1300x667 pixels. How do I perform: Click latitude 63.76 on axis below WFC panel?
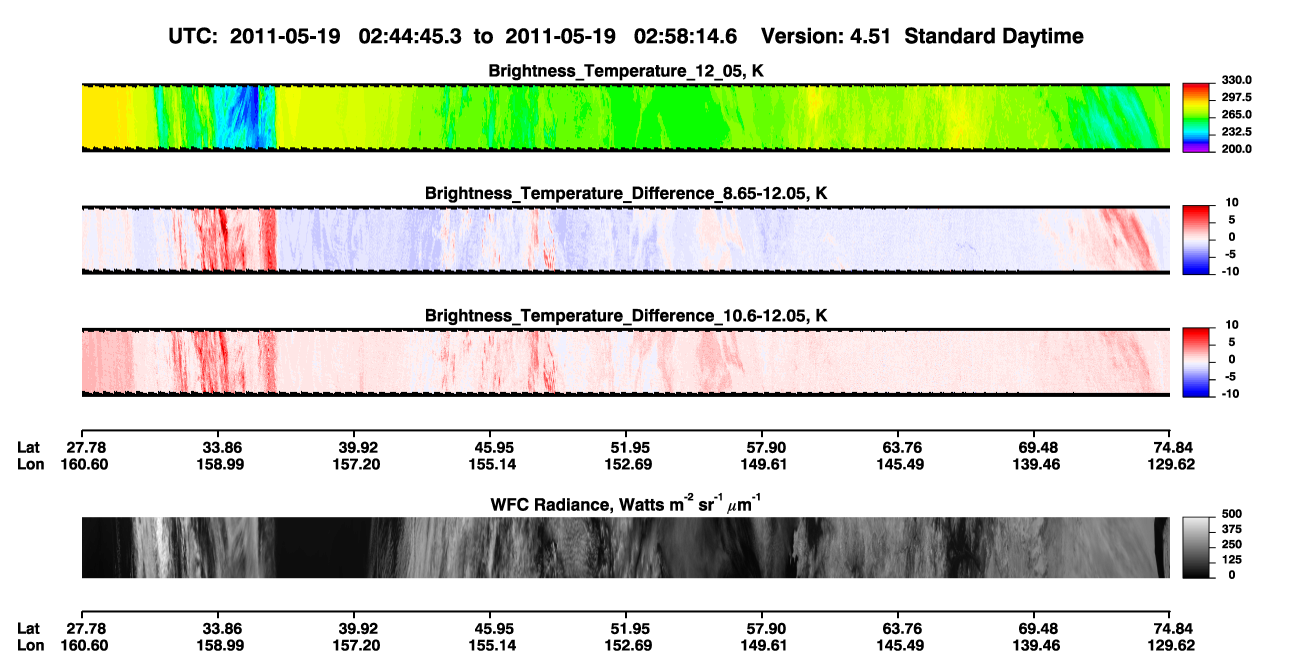(x=898, y=629)
